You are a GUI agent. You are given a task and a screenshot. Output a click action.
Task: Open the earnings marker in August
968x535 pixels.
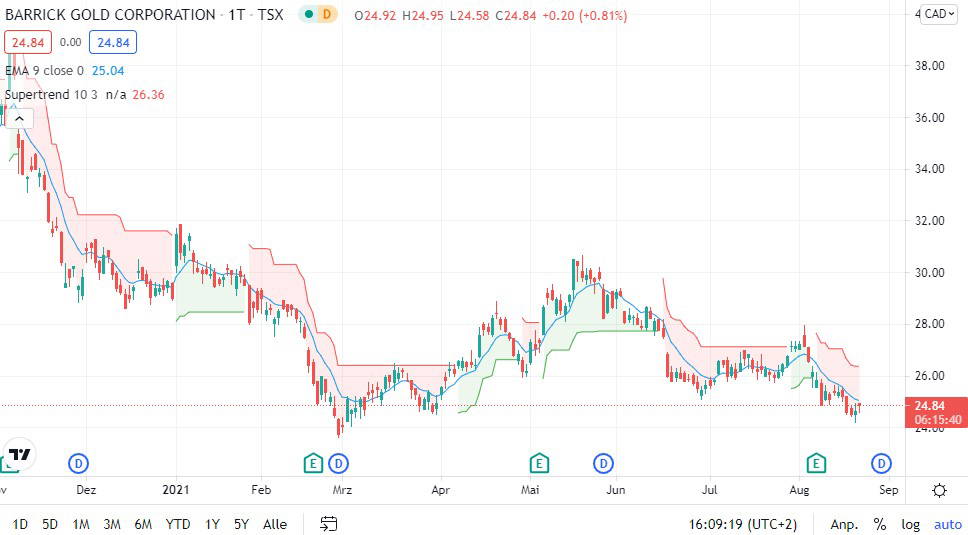click(x=816, y=463)
